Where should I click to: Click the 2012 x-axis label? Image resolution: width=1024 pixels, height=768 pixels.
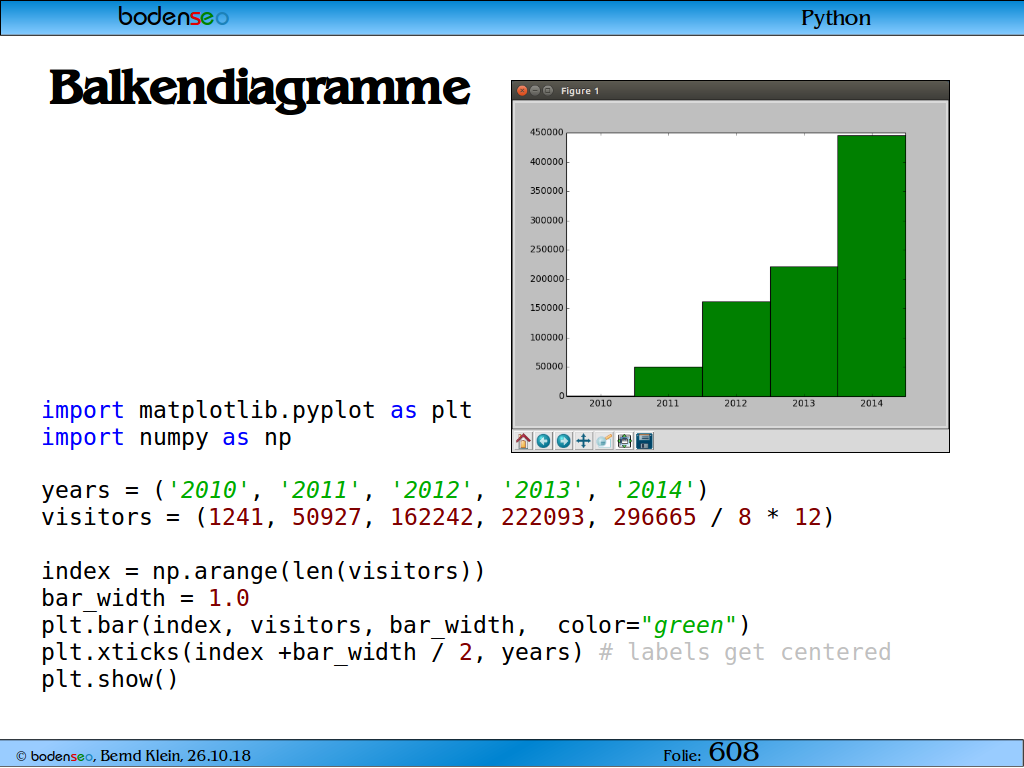735,403
